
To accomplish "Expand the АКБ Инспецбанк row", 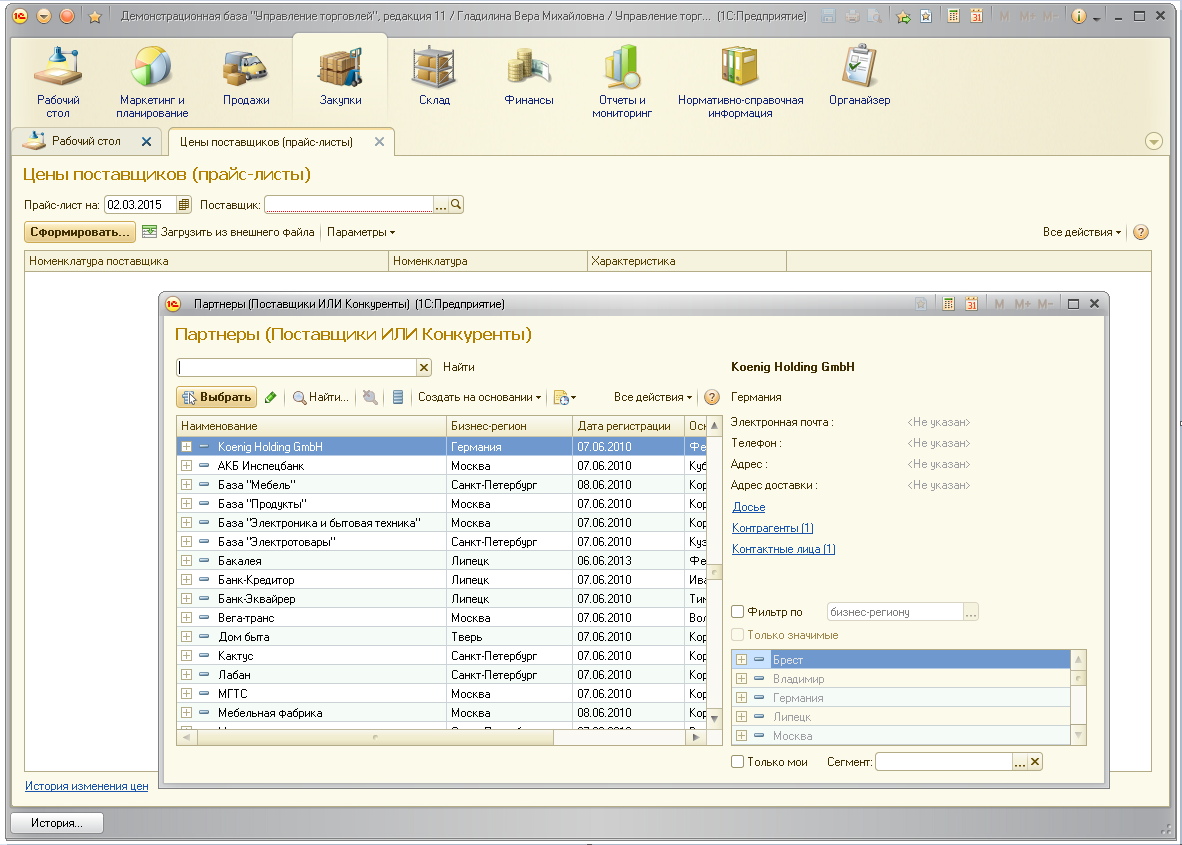I will [186, 465].
